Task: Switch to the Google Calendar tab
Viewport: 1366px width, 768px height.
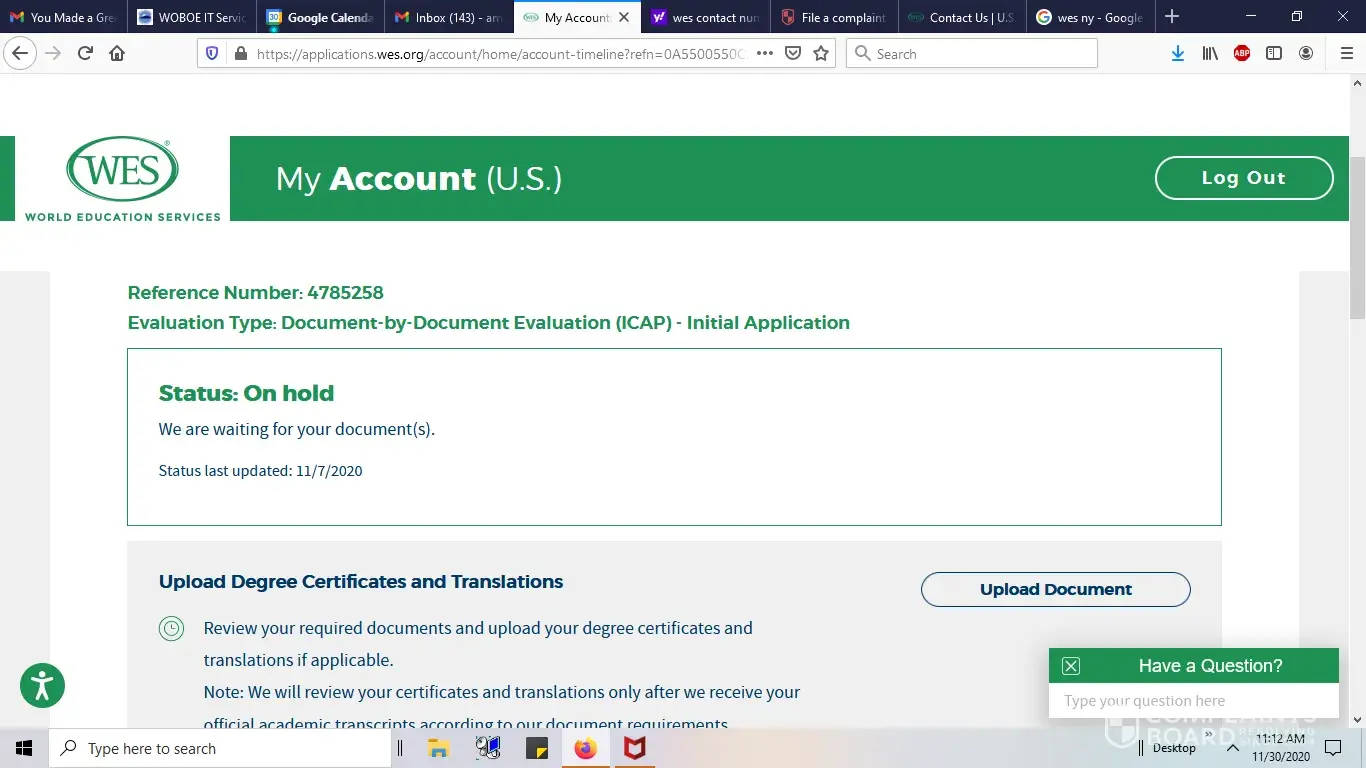Action: [x=320, y=17]
